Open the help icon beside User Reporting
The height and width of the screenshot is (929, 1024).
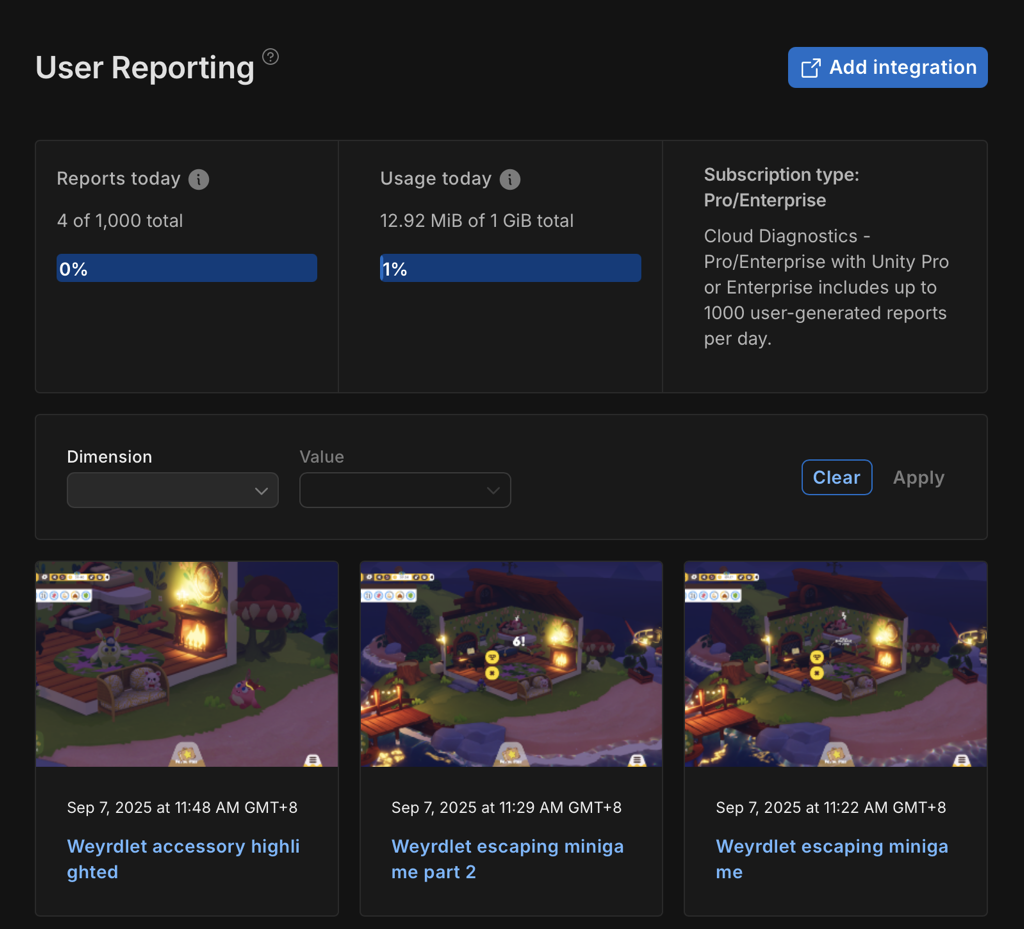270,57
